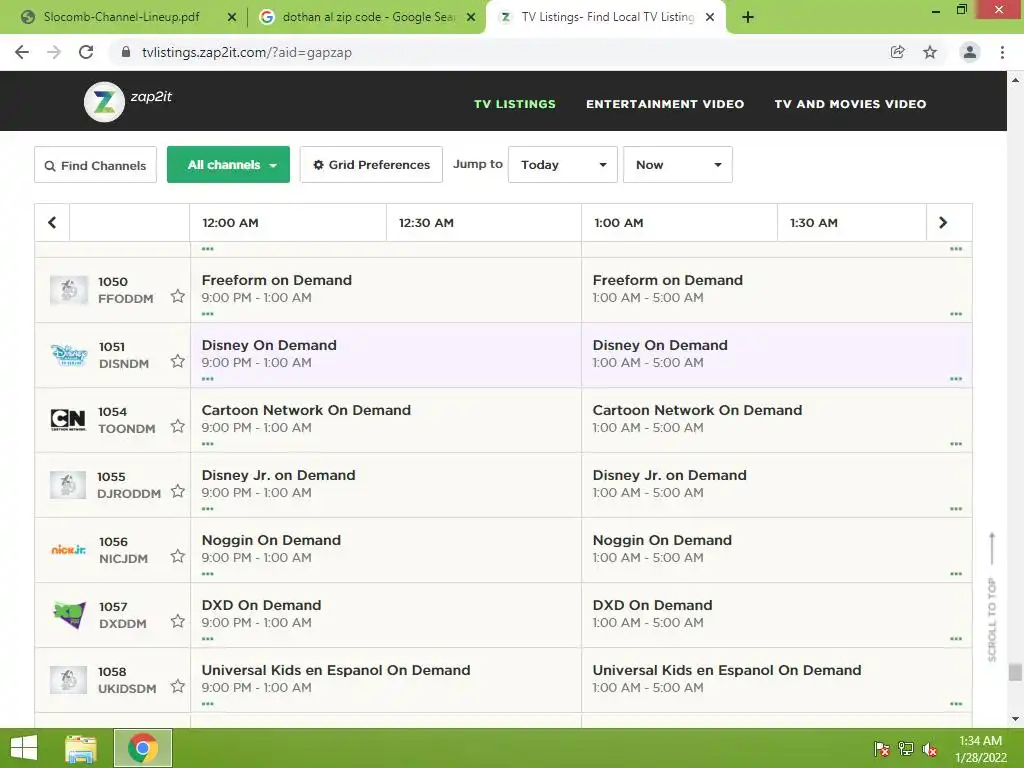This screenshot has height=768, width=1024.
Task: Expand details dots for Disney Jr. 1:00 AM
Action: pos(956,509)
